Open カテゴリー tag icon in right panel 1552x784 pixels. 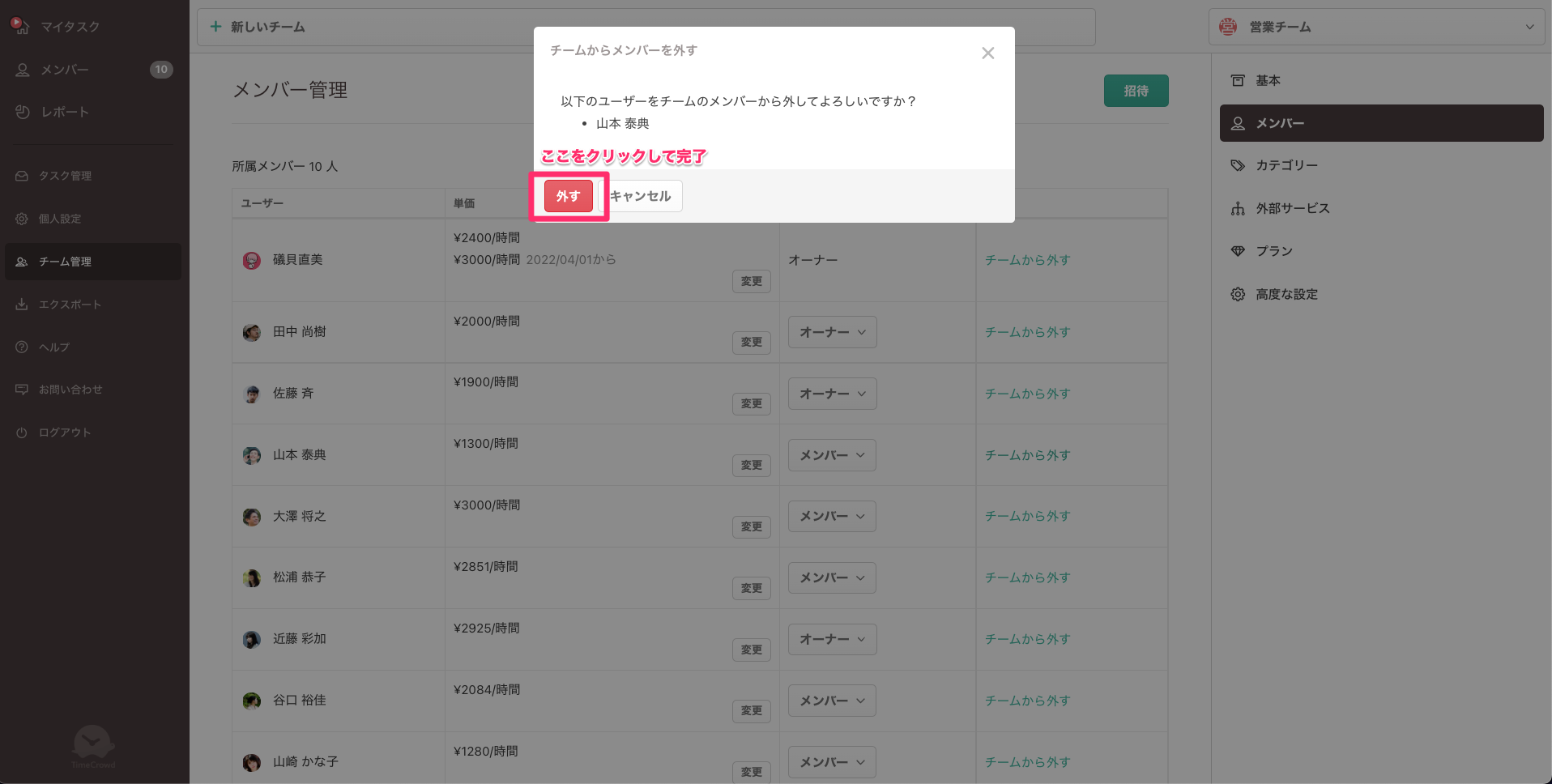pos(1238,165)
